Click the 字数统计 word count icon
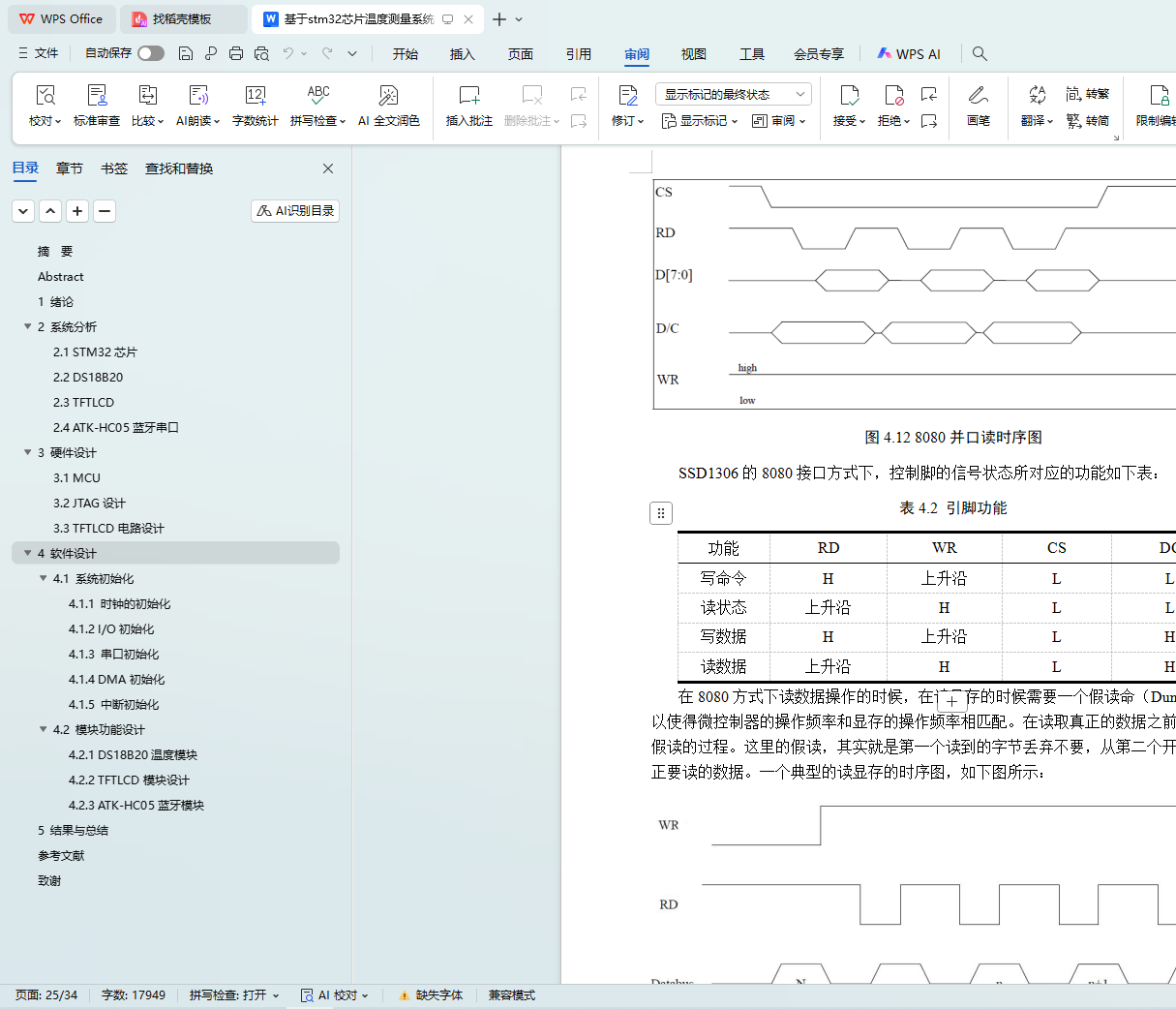 [256, 96]
